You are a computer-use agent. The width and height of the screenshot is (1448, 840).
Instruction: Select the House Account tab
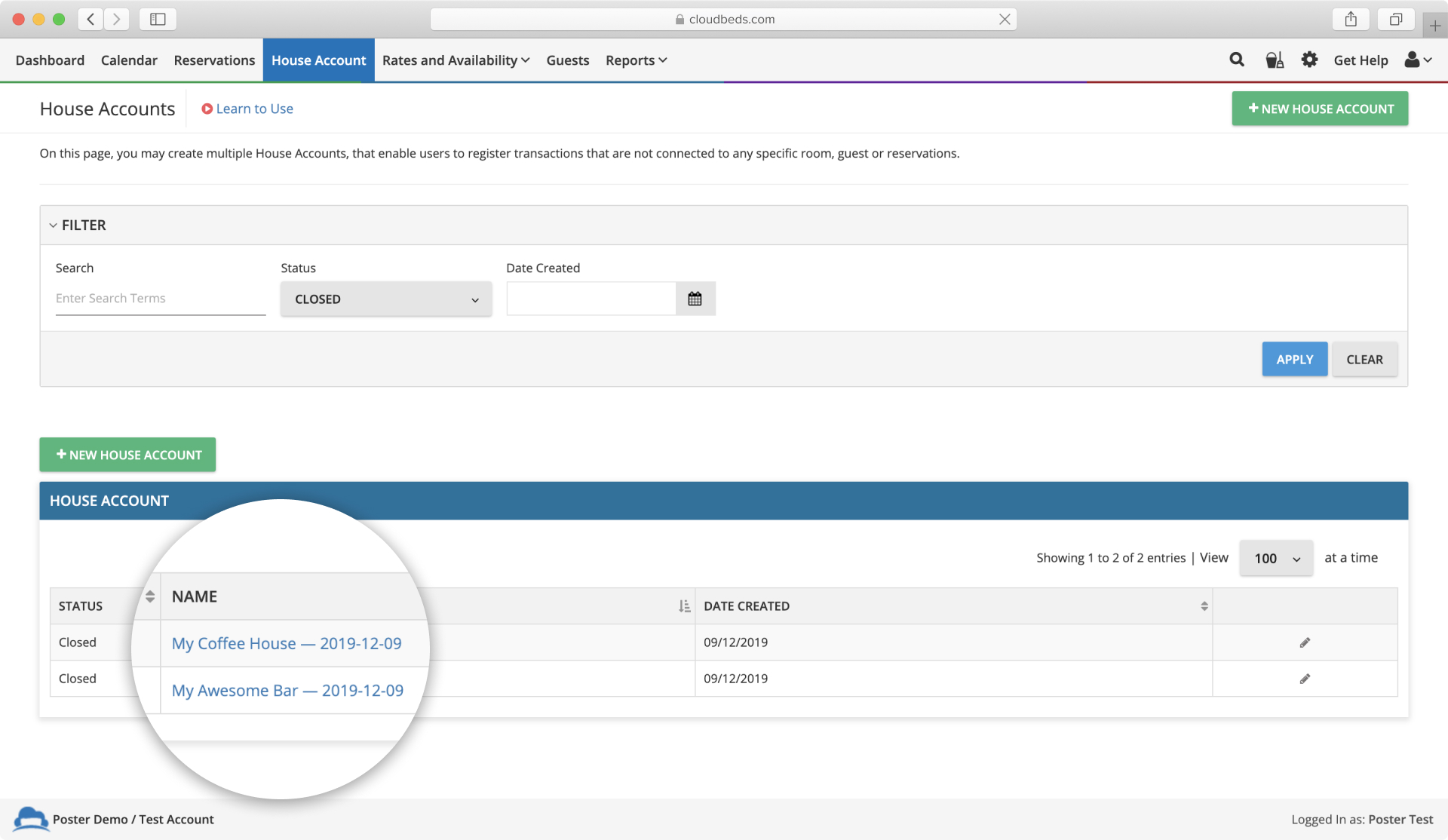click(x=318, y=60)
